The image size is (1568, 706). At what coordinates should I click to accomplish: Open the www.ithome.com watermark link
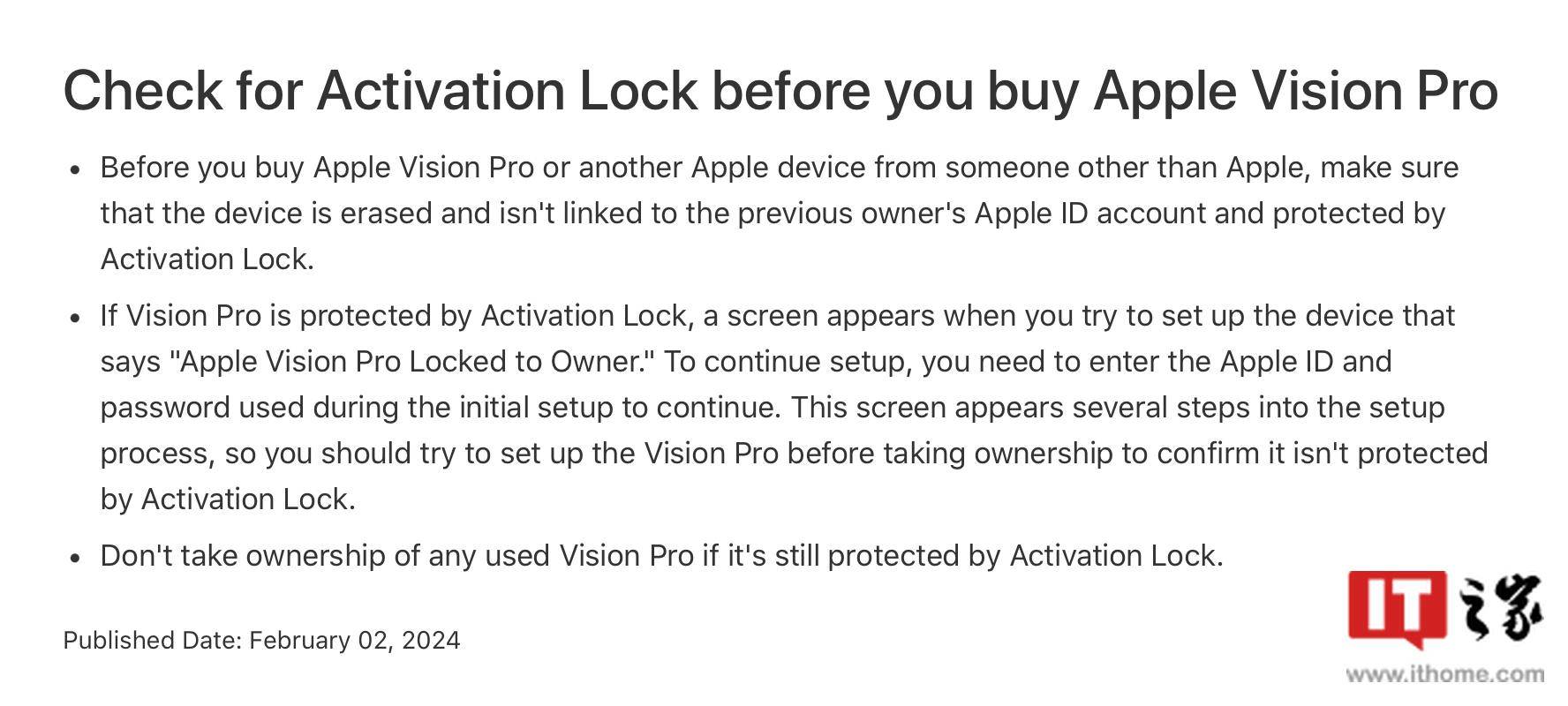(1445, 674)
